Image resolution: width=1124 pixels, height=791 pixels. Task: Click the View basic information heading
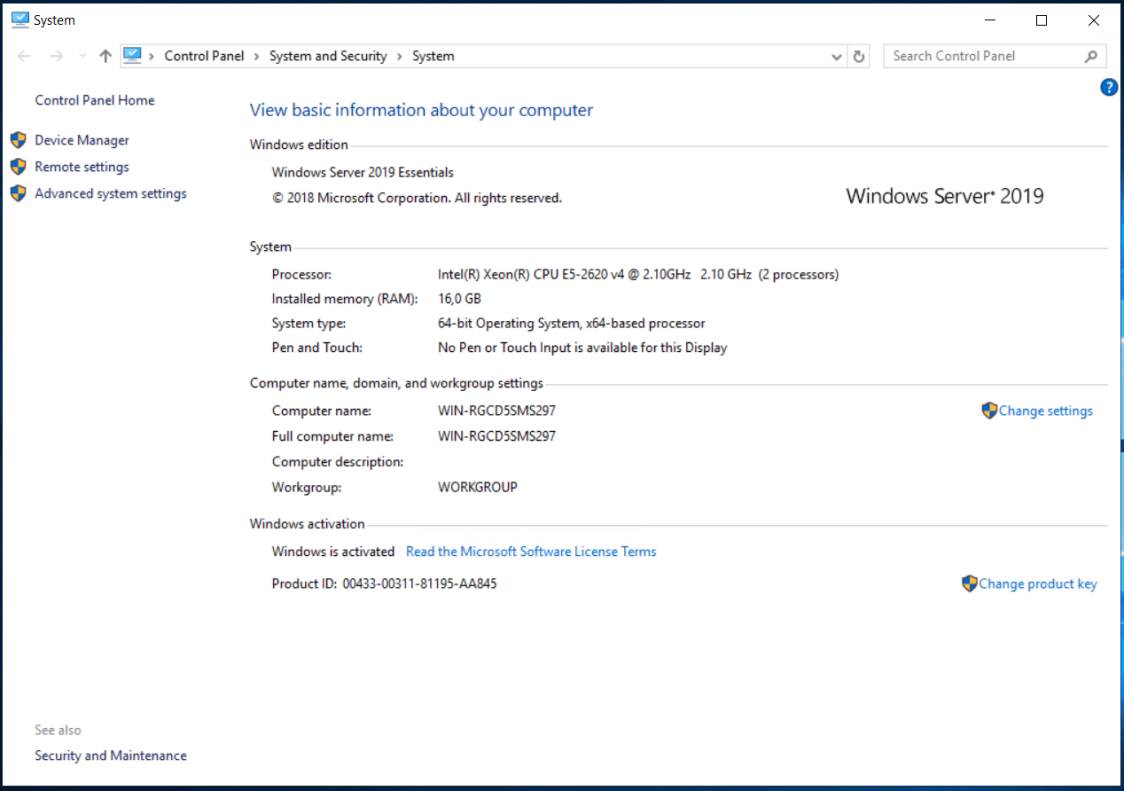[421, 110]
